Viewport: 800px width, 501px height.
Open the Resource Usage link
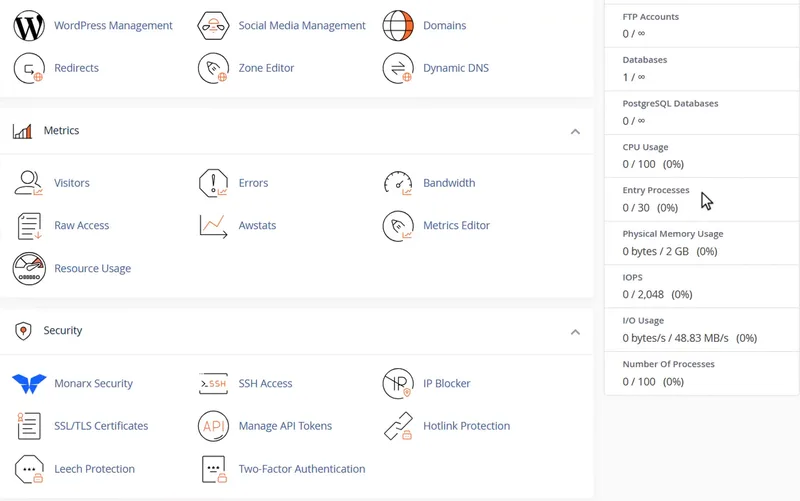pyautogui.click(x=92, y=268)
